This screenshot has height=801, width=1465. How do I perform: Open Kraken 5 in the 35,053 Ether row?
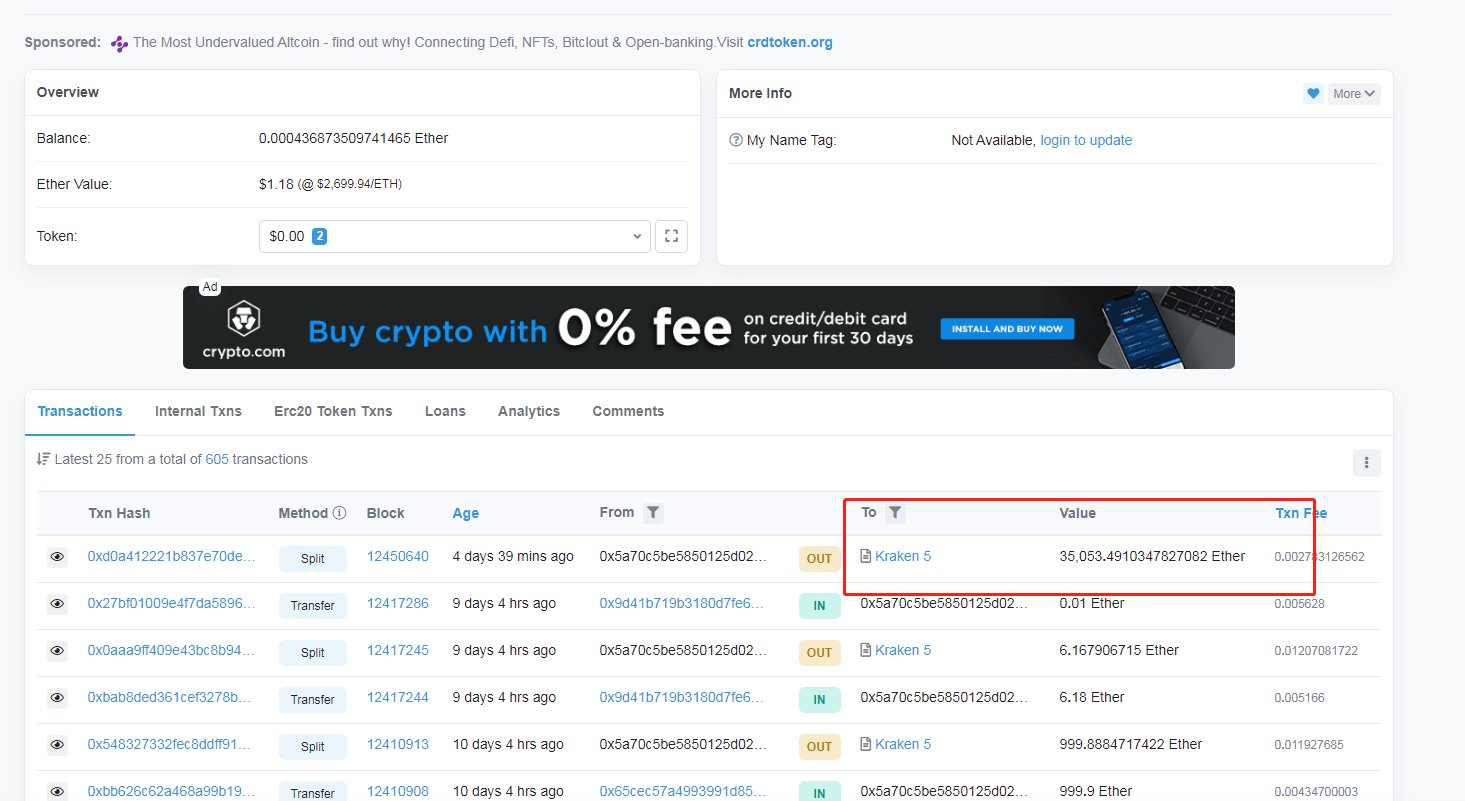(903, 557)
